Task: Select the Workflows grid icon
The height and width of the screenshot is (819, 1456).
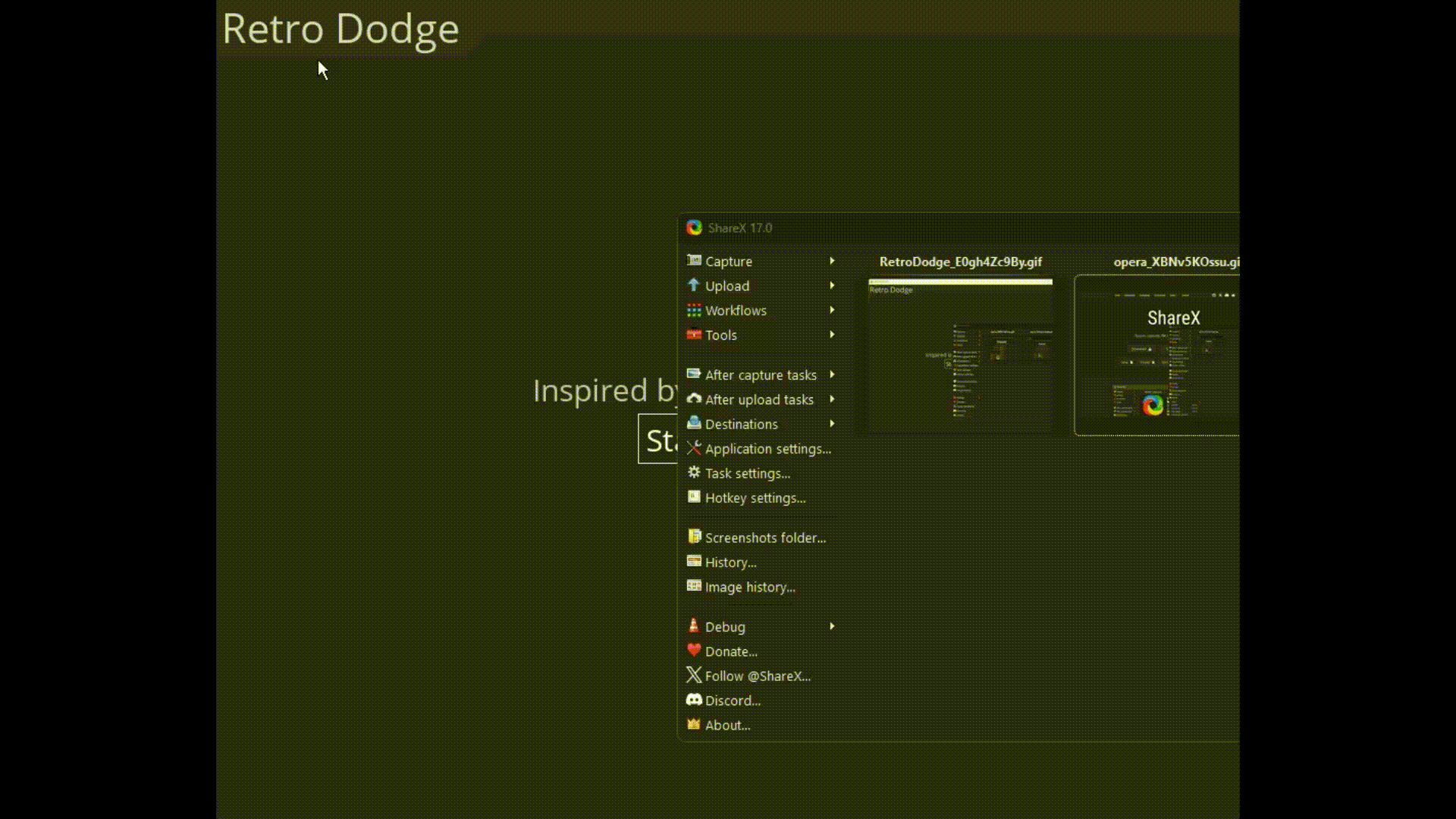Action: [x=694, y=310]
